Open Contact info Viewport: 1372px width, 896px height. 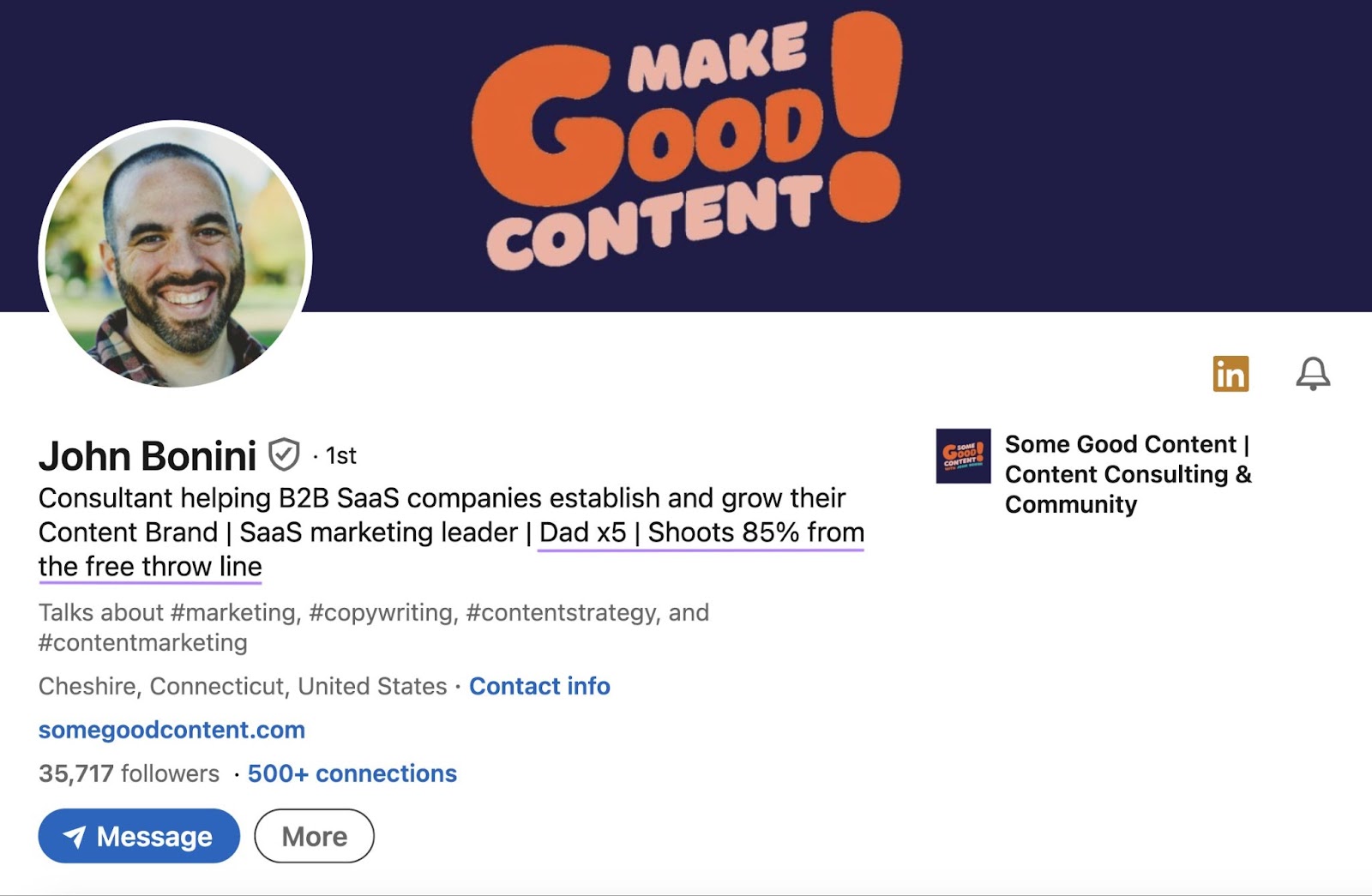pos(539,686)
